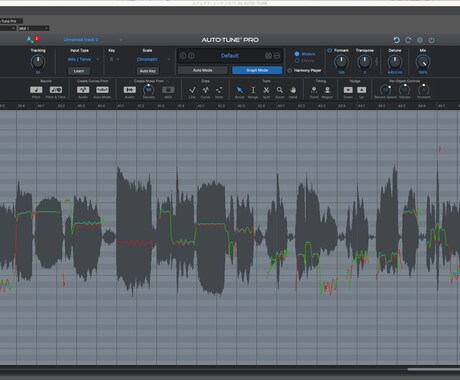Click the 440.0 Hz Detune value
The height and width of the screenshot is (380, 460).
tap(395, 72)
